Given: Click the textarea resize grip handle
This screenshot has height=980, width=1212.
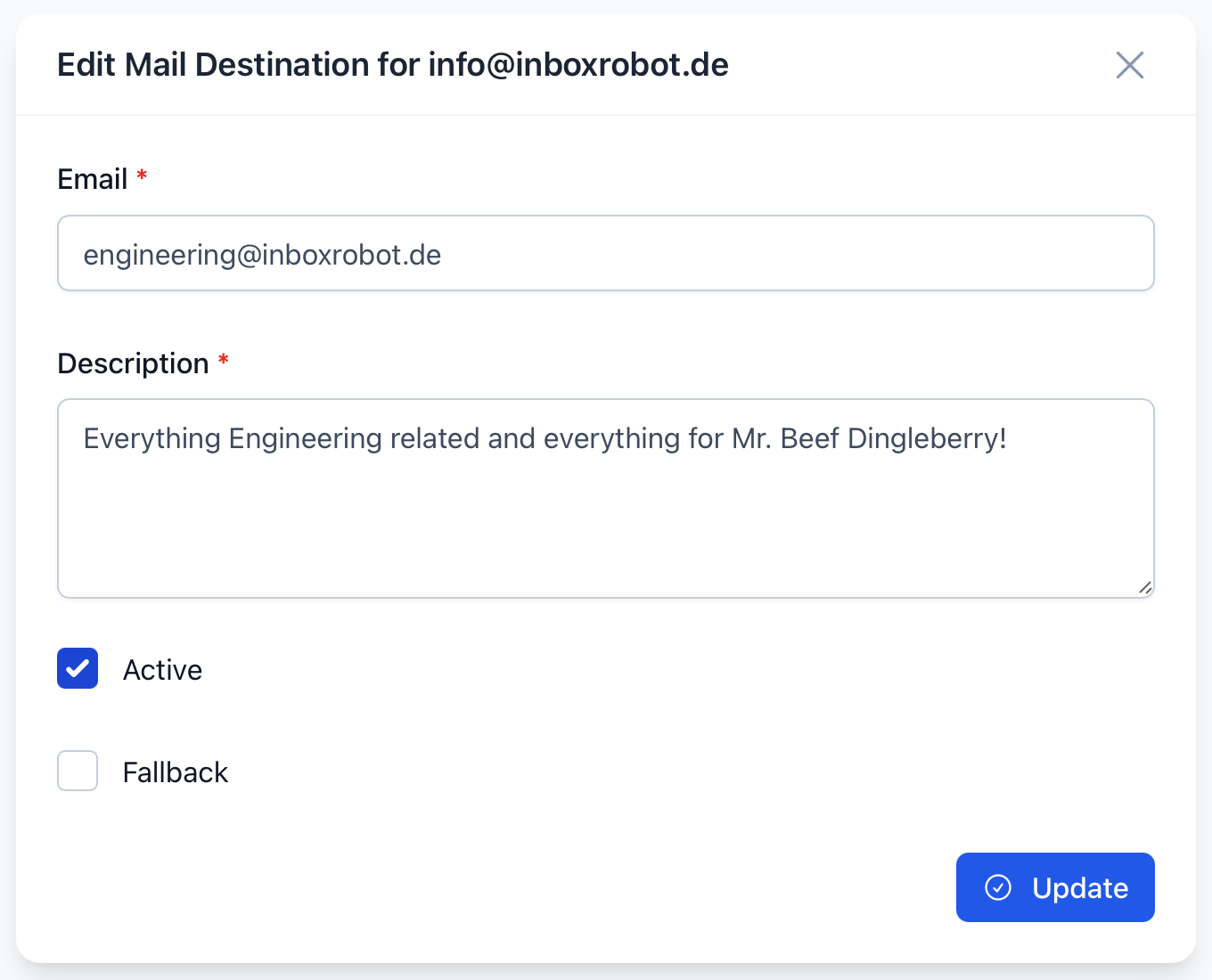Looking at the screenshot, I should (x=1145, y=587).
